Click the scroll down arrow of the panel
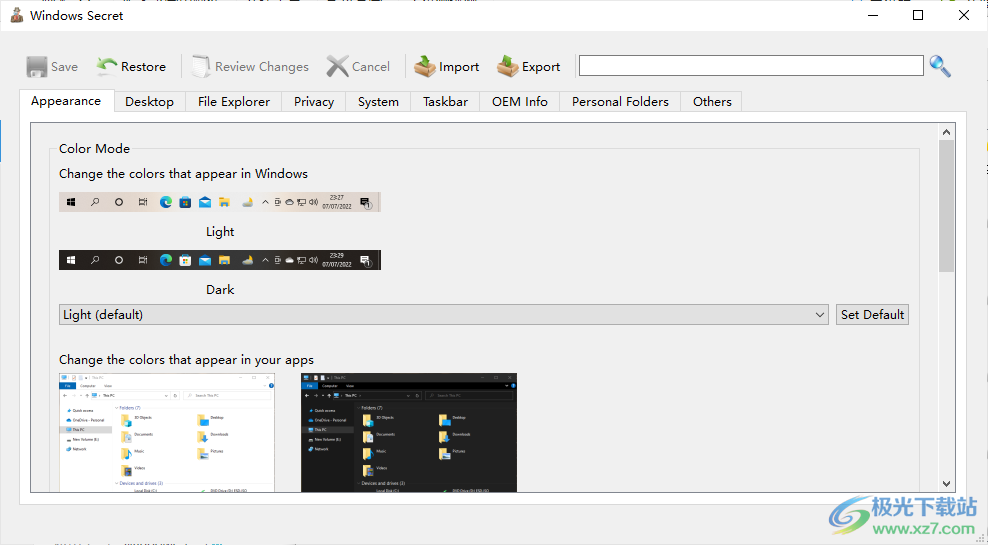The height and width of the screenshot is (545, 988). 946,484
